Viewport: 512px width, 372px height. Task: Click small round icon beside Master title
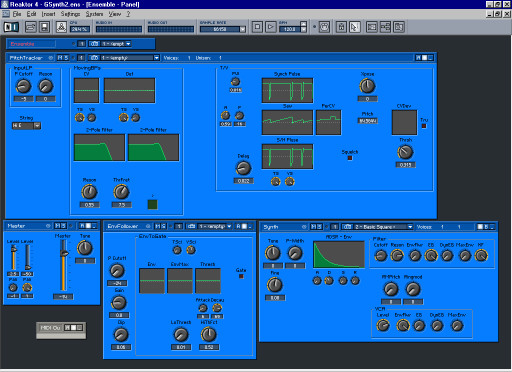48,226
